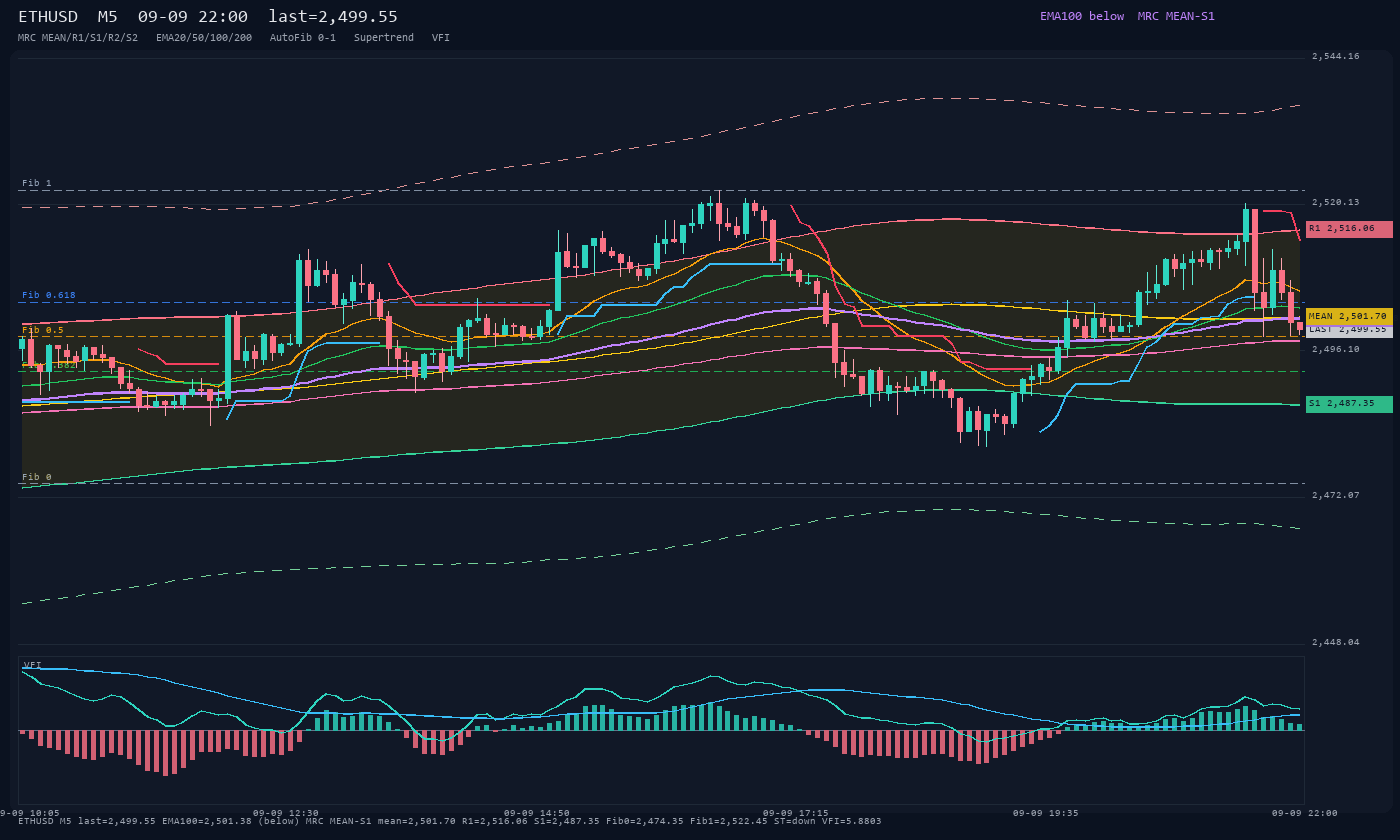Select the 2,448.04 price axis label
The image size is (1400, 840).
[x=1336, y=643]
